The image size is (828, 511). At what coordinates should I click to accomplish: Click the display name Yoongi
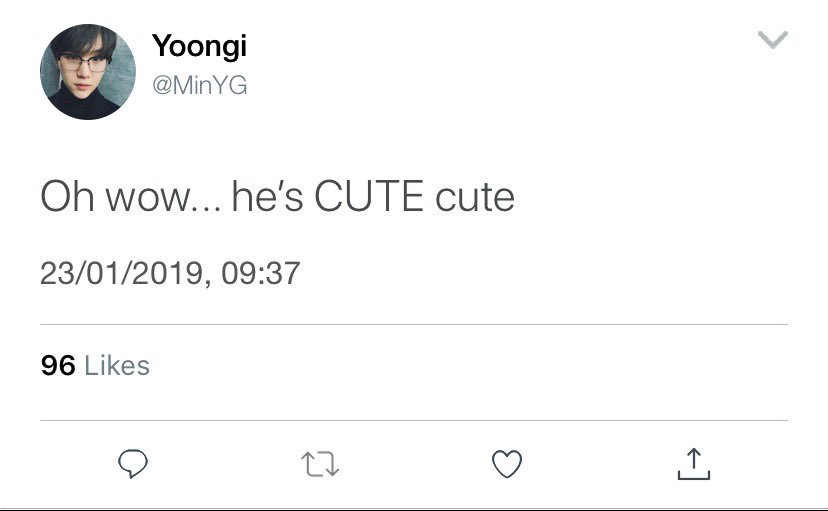pos(200,46)
